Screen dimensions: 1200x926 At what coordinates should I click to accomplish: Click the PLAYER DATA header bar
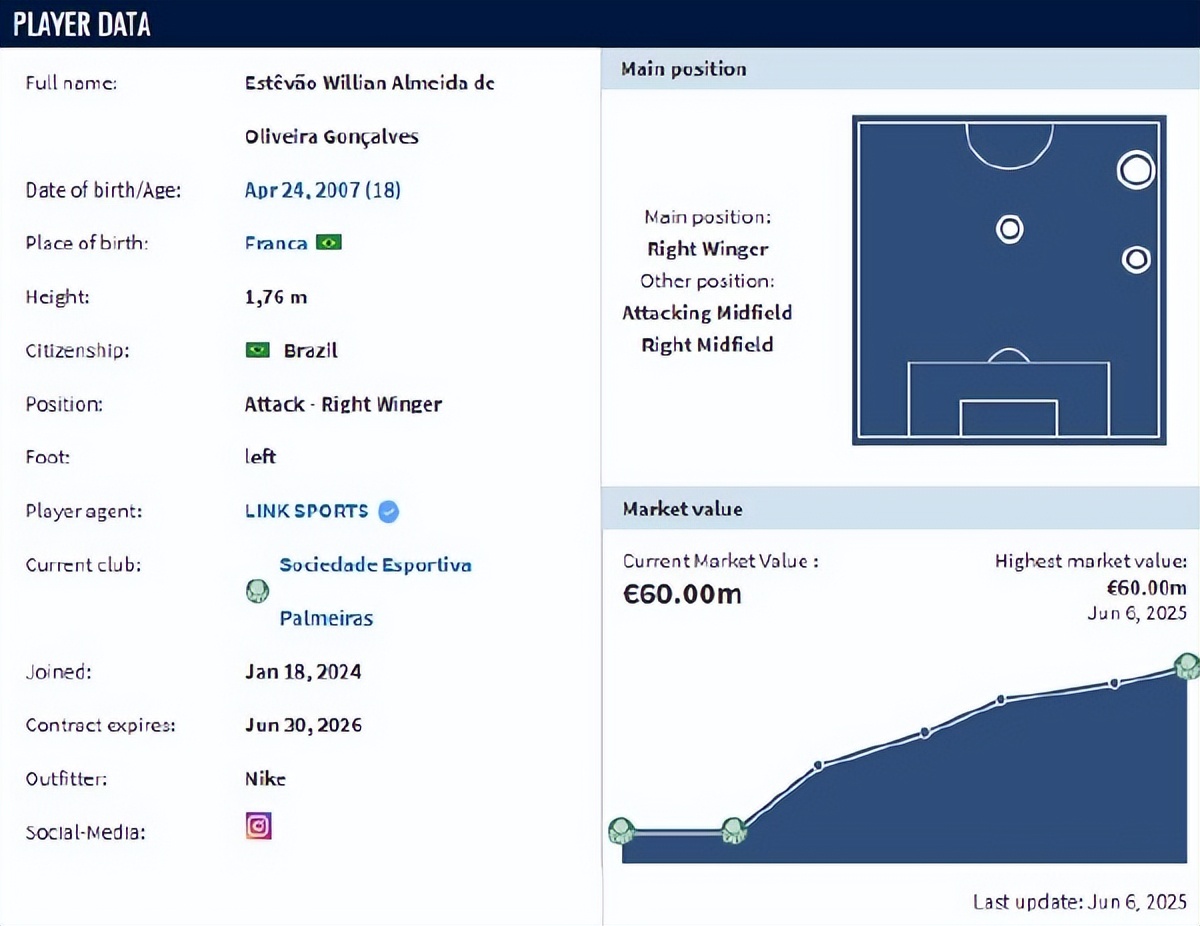(600, 24)
